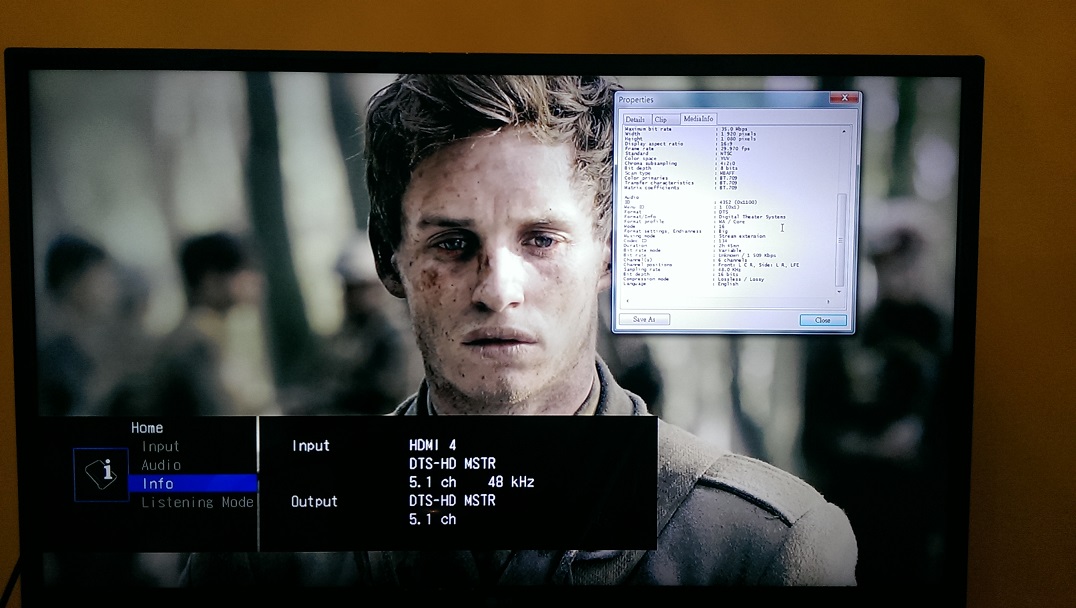This screenshot has height=608, width=1076.
Task: Click the Save As button
Action: (644, 319)
